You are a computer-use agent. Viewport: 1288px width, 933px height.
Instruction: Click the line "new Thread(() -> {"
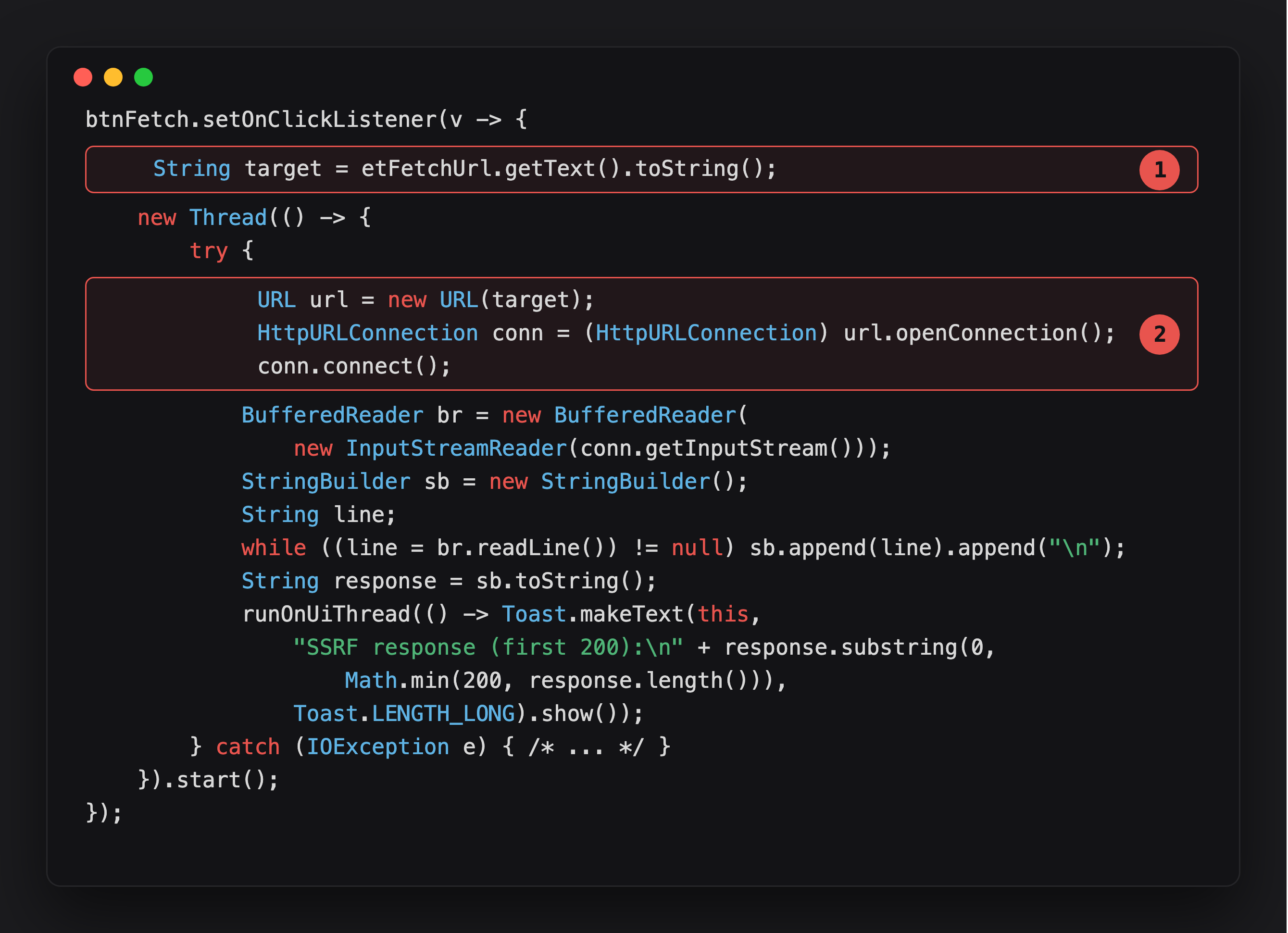[254, 218]
